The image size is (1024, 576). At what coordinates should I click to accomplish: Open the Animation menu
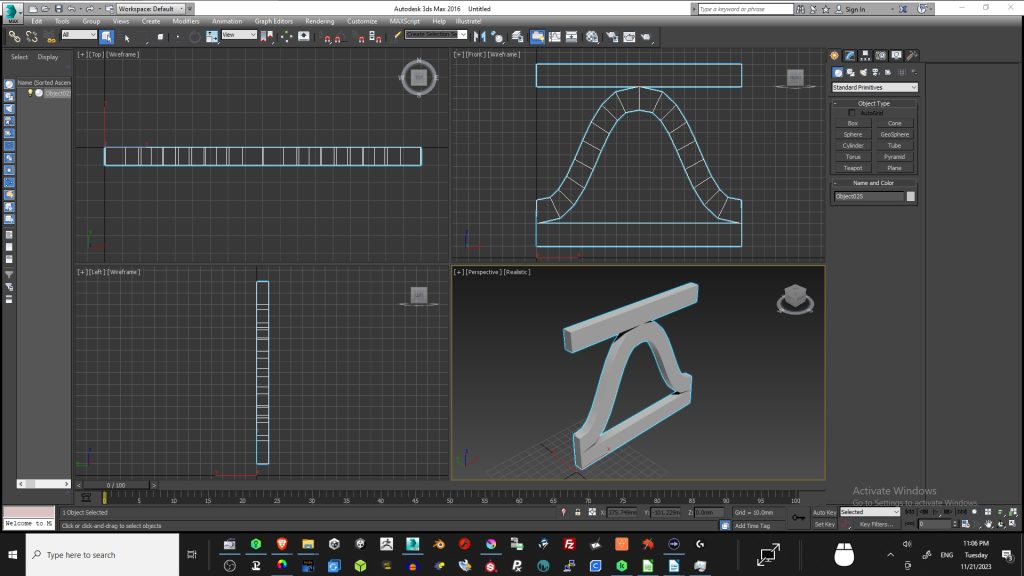(x=227, y=22)
